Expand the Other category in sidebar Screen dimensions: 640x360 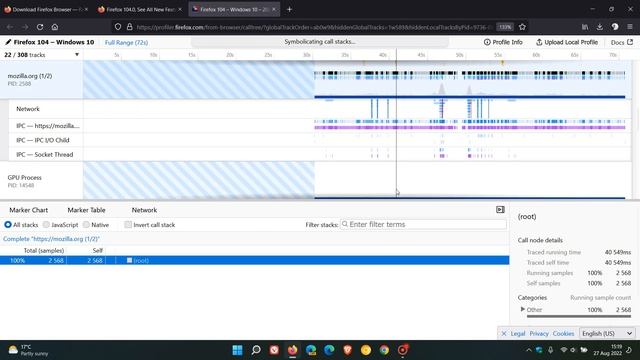522,309
